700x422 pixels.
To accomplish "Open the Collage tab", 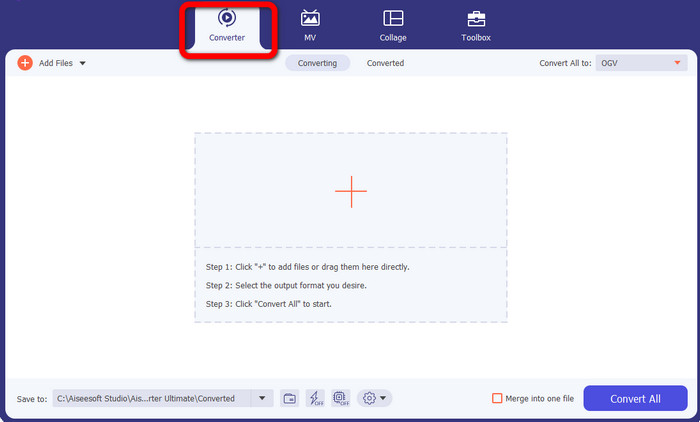I will pos(393,27).
